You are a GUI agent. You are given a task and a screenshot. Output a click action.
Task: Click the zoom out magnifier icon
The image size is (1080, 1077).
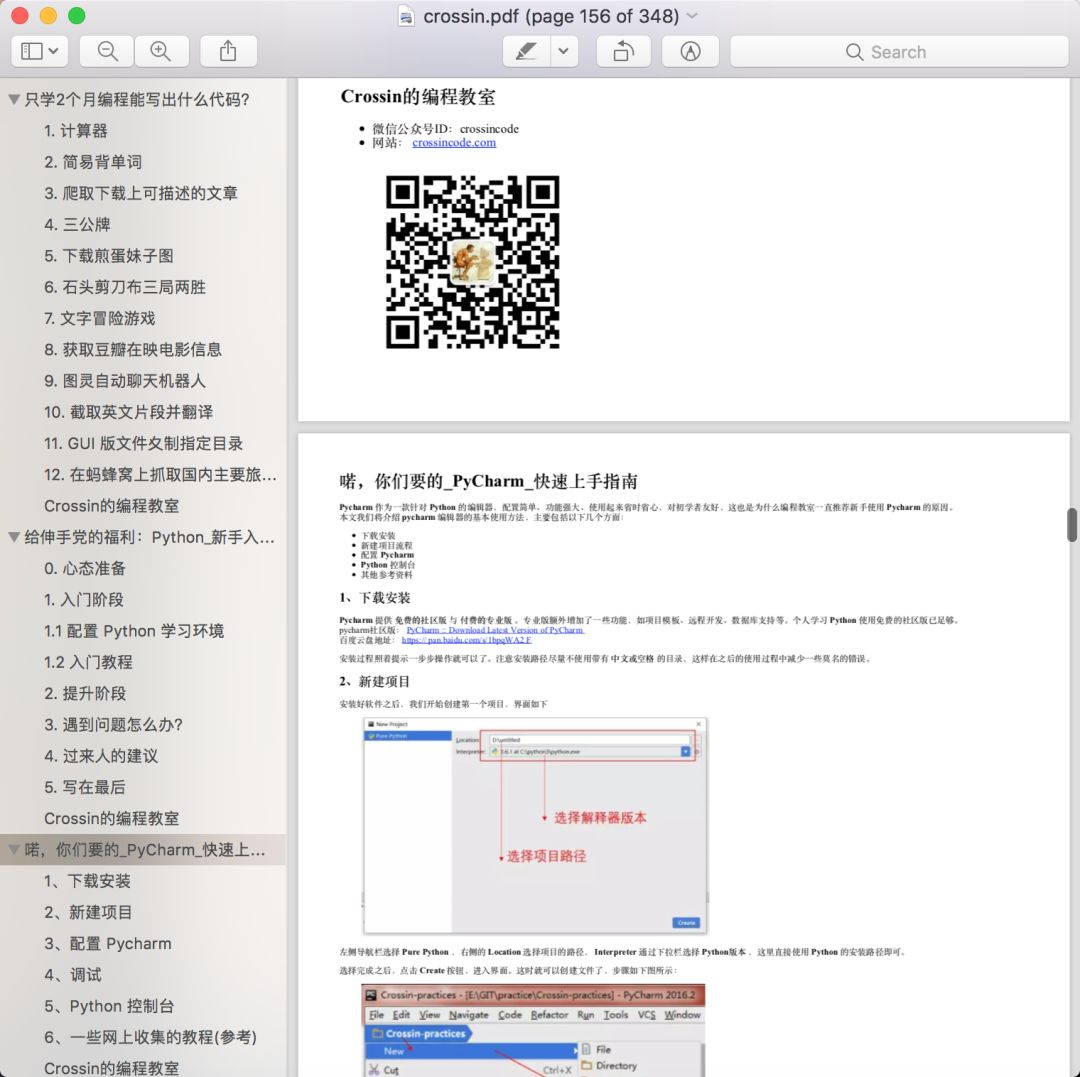(107, 51)
